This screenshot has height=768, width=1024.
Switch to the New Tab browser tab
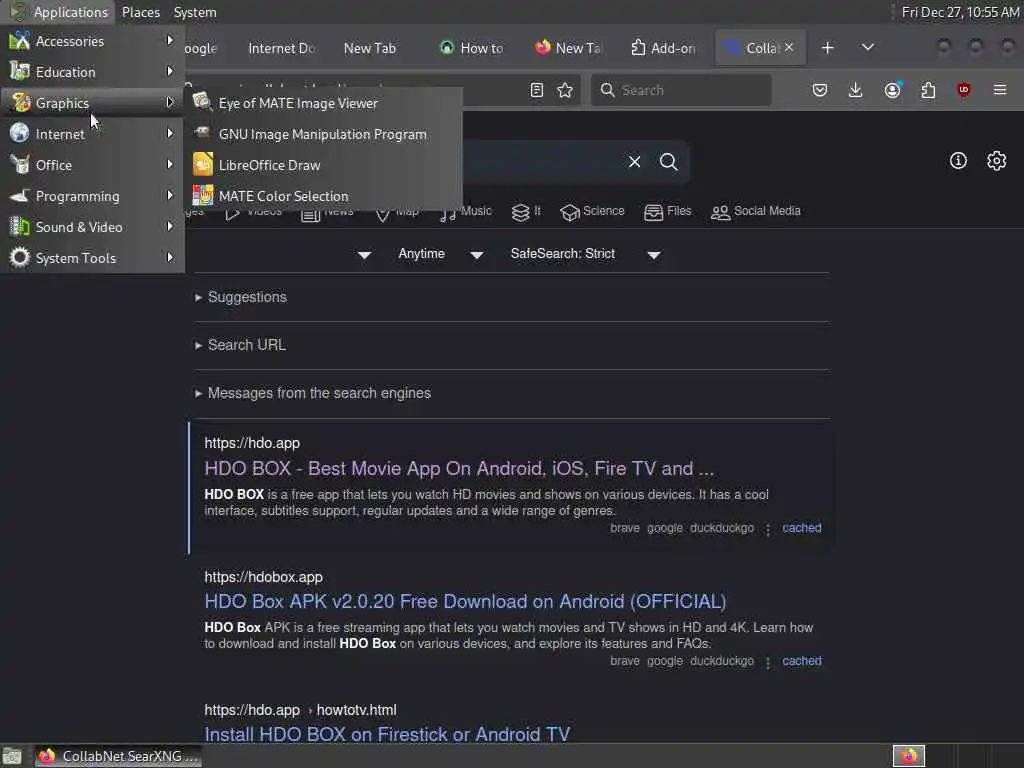pyautogui.click(x=370, y=48)
